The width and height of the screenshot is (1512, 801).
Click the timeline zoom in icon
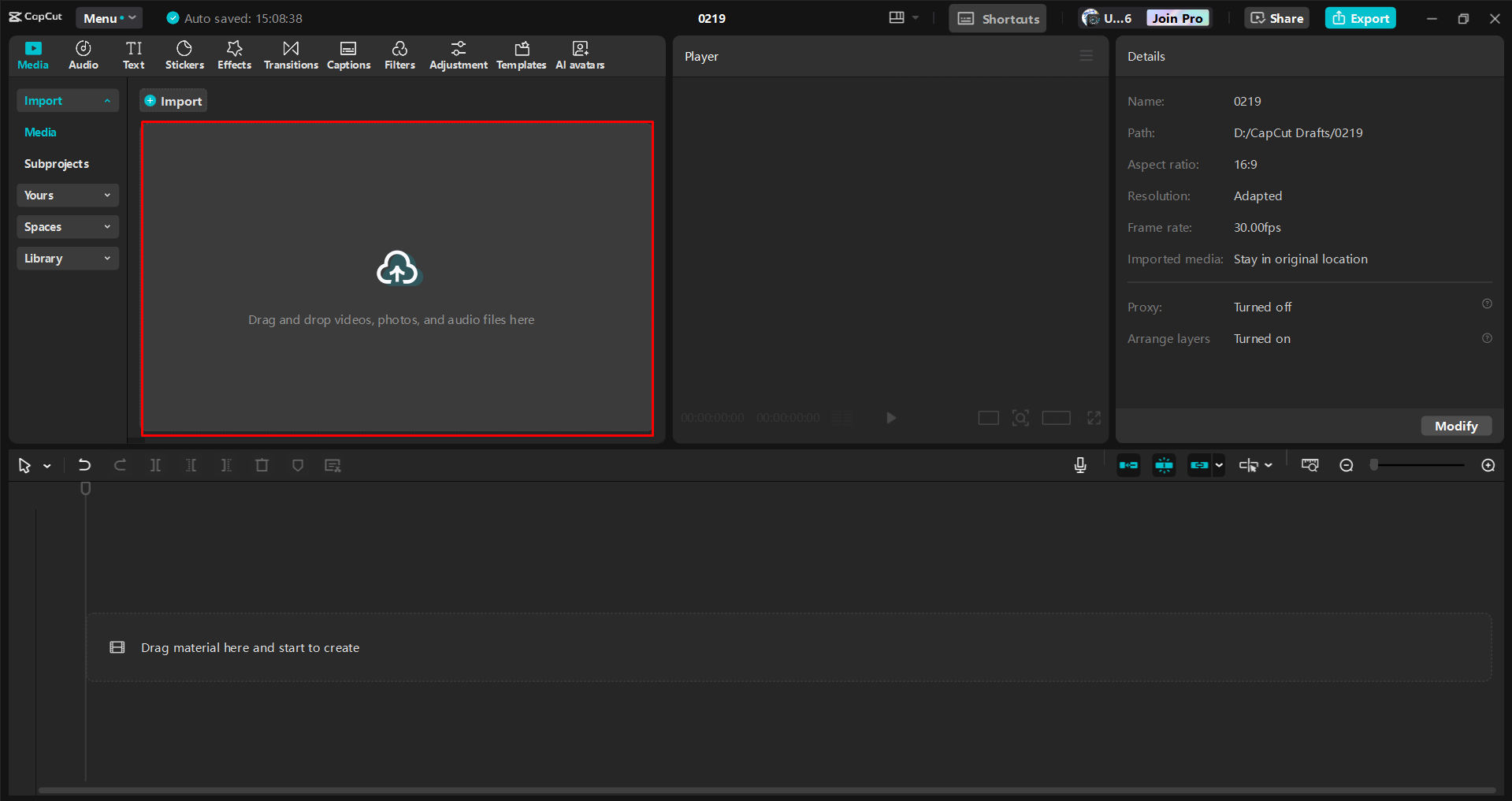tap(1488, 465)
